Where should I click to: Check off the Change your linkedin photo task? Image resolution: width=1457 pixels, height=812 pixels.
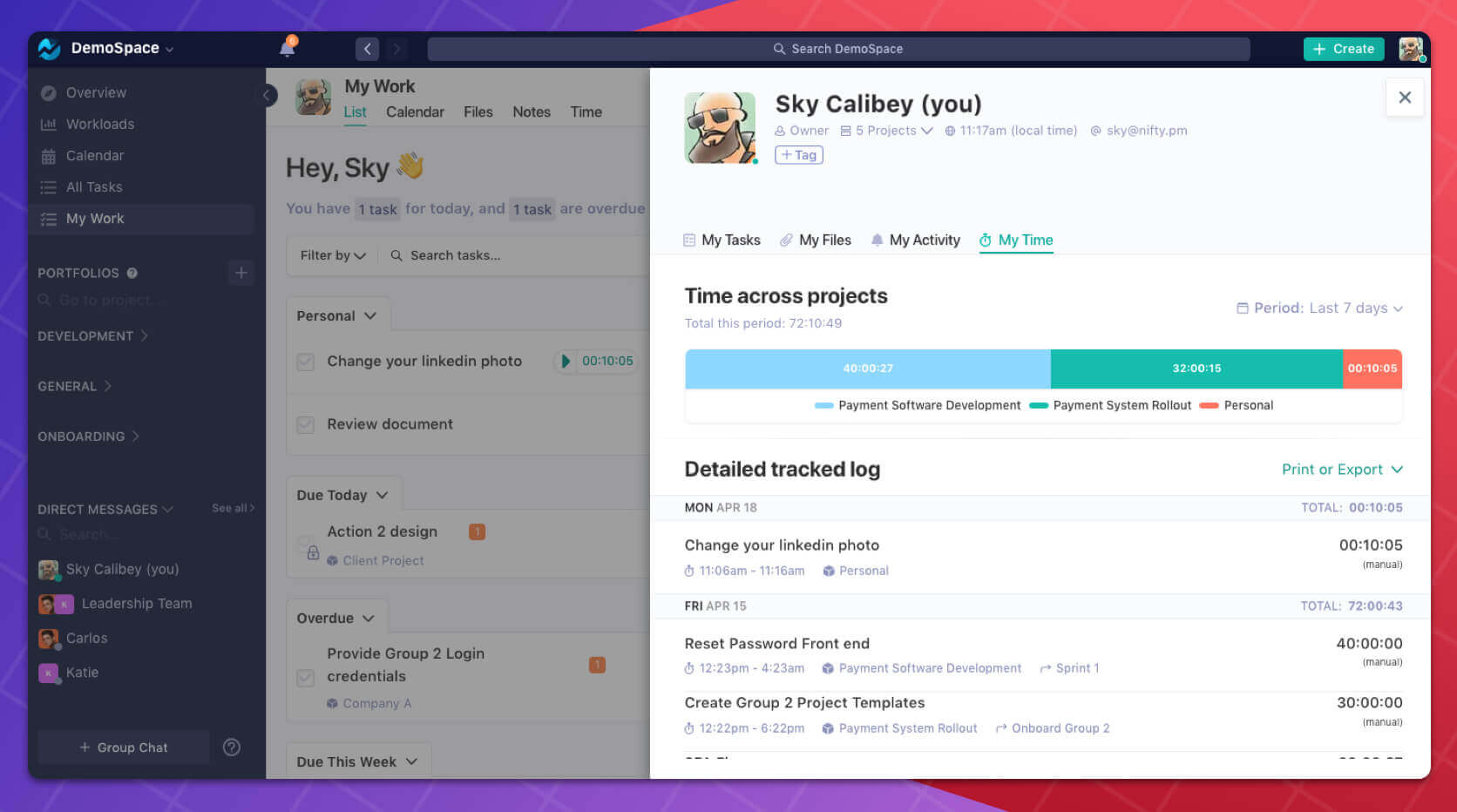coord(306,361)
